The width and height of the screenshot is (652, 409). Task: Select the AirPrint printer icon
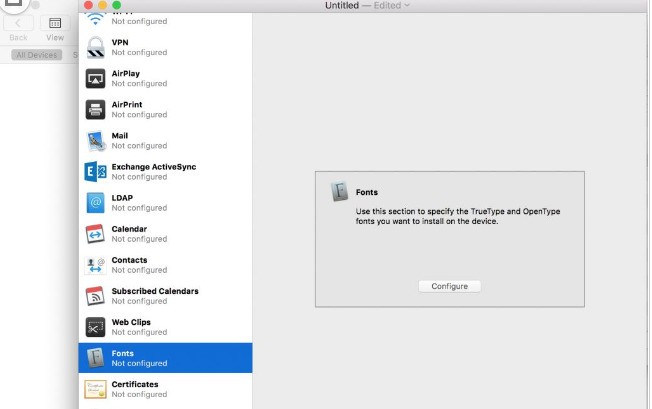(x=96, y=110)
